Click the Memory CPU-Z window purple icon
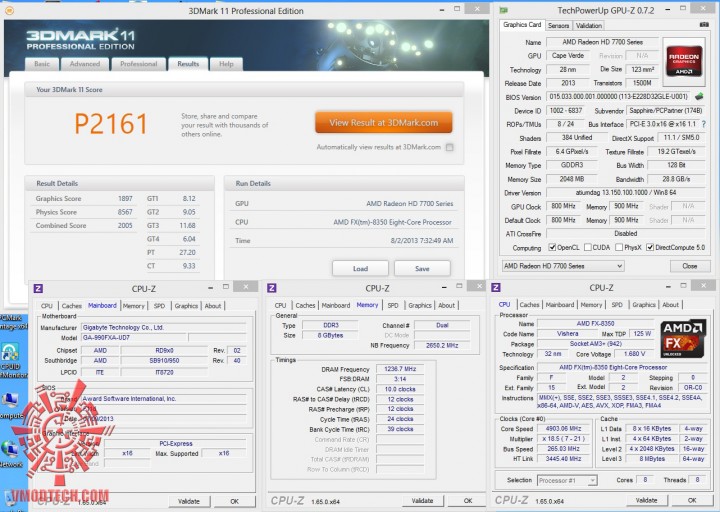Viewport: 720px width, 512px height. [x=272, y=288]
